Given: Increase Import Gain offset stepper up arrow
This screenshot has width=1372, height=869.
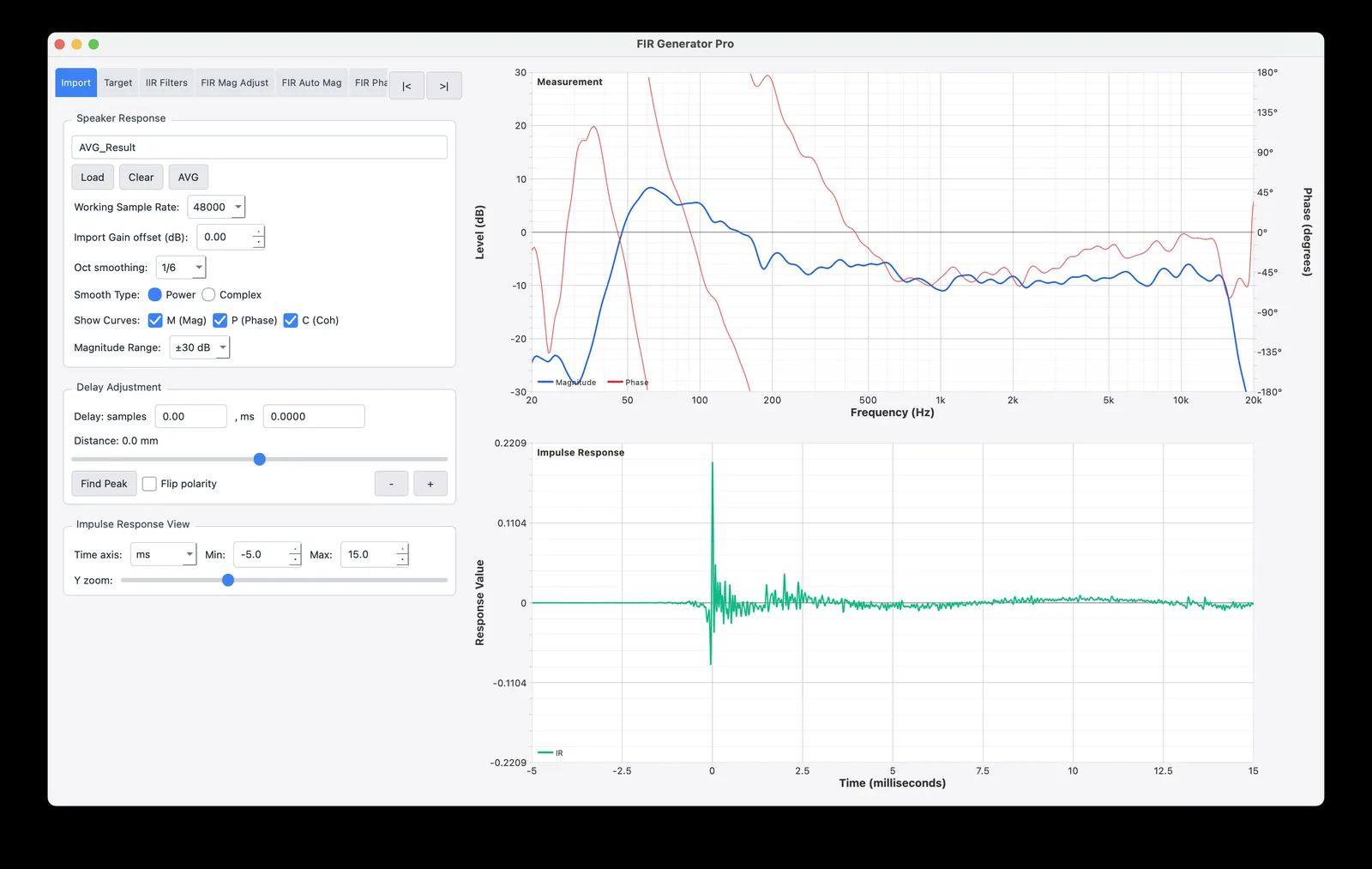Looking at the screenshot, I should tap(259, 232).
